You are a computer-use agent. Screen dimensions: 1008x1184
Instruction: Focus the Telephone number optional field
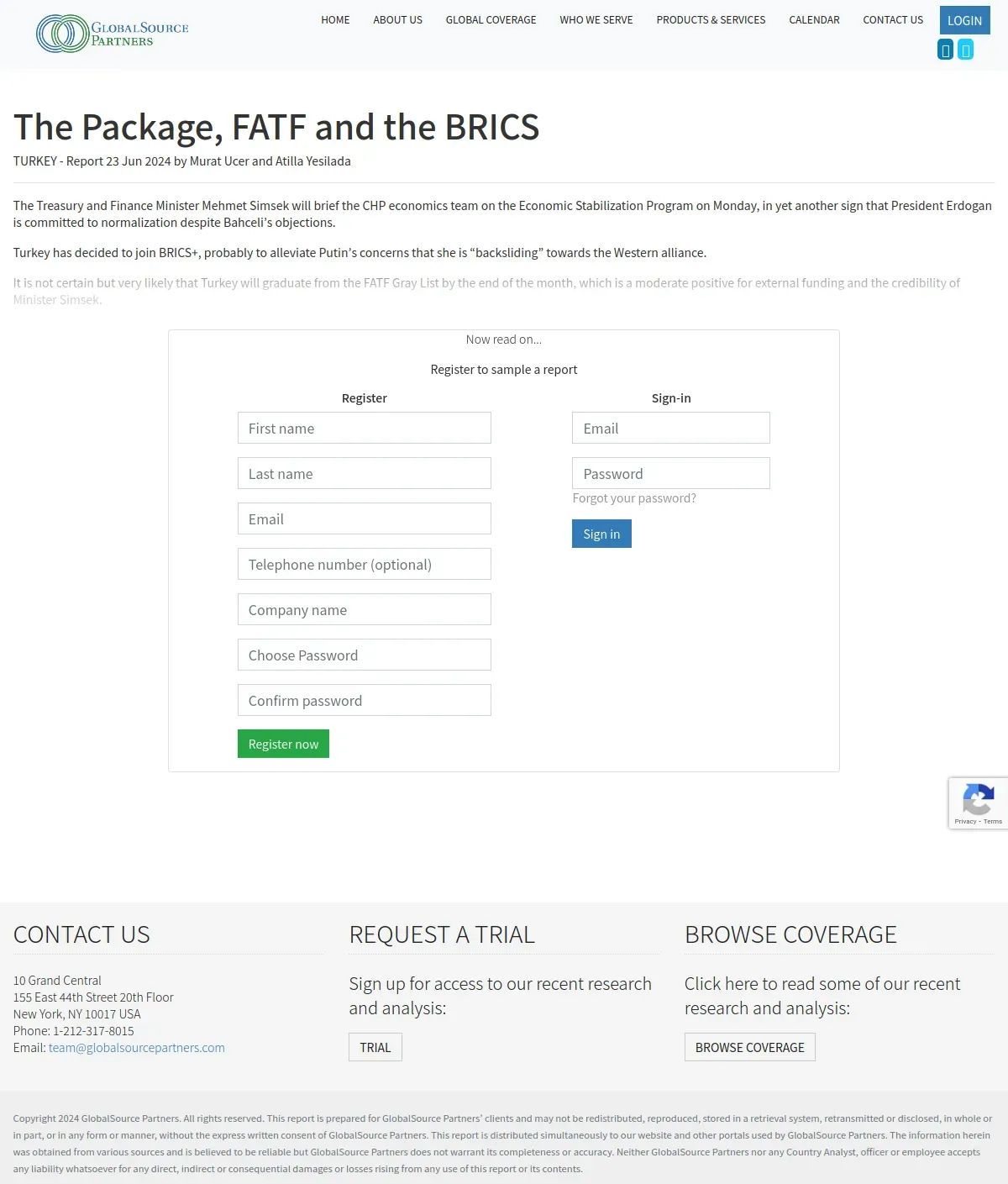365,564
